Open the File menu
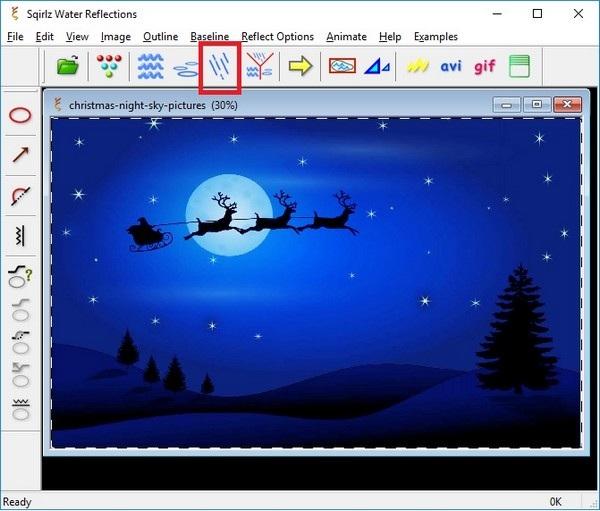Screen dimensions: 600x511 coord(15,37)
